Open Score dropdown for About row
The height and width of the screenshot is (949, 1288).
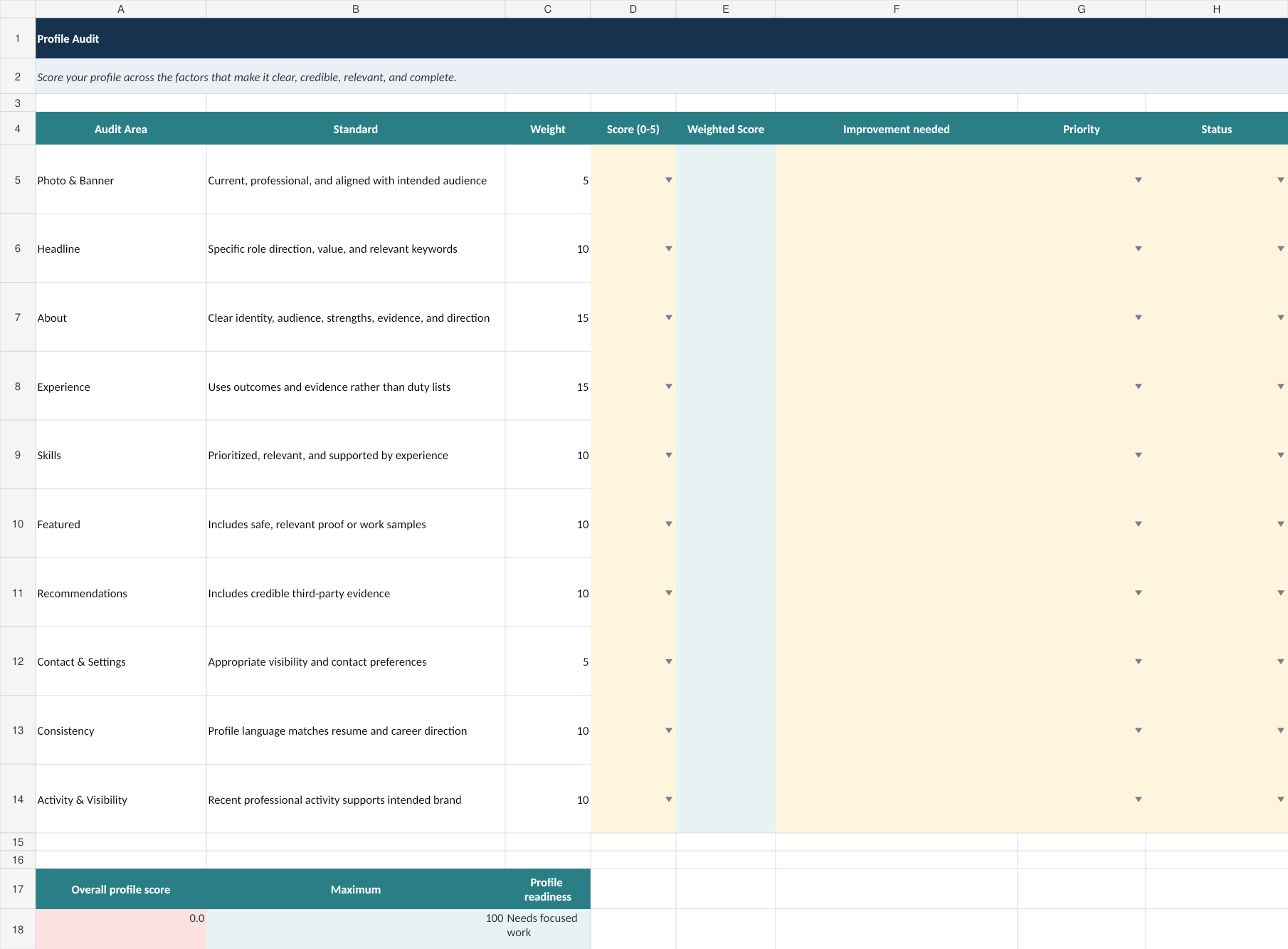669,318
